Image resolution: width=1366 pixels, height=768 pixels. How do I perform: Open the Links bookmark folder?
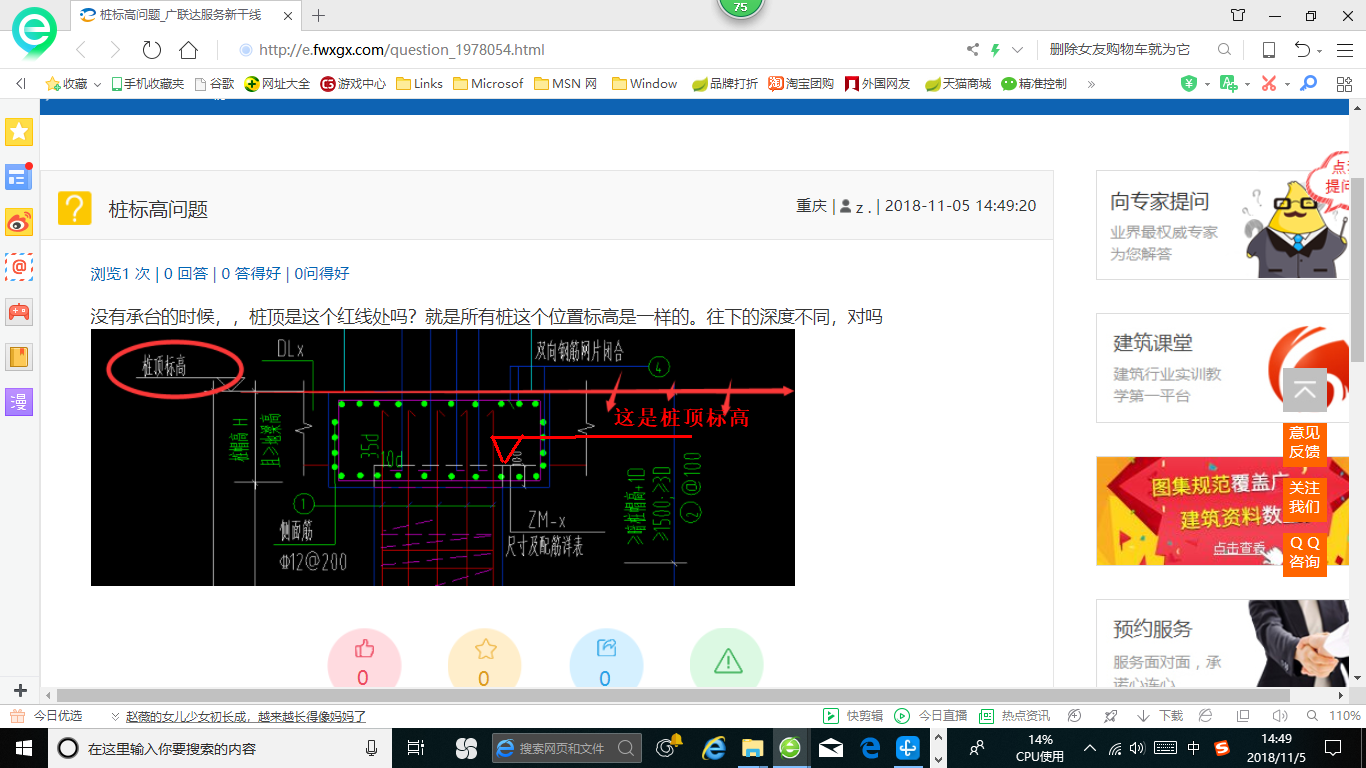point(420,84)
